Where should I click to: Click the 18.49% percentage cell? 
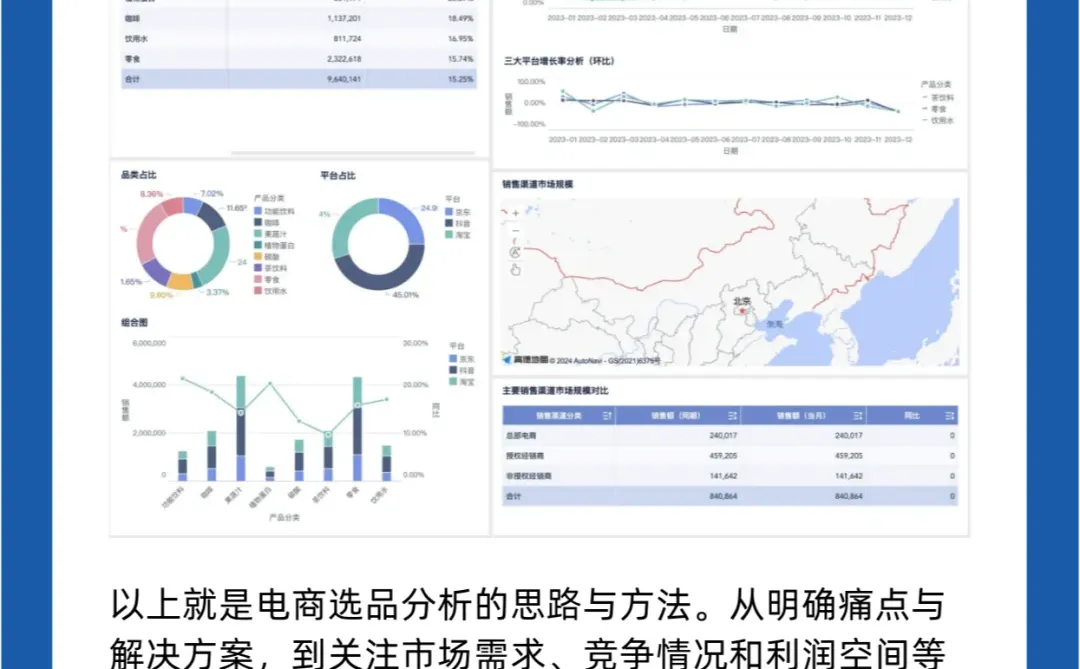[461, 19]
